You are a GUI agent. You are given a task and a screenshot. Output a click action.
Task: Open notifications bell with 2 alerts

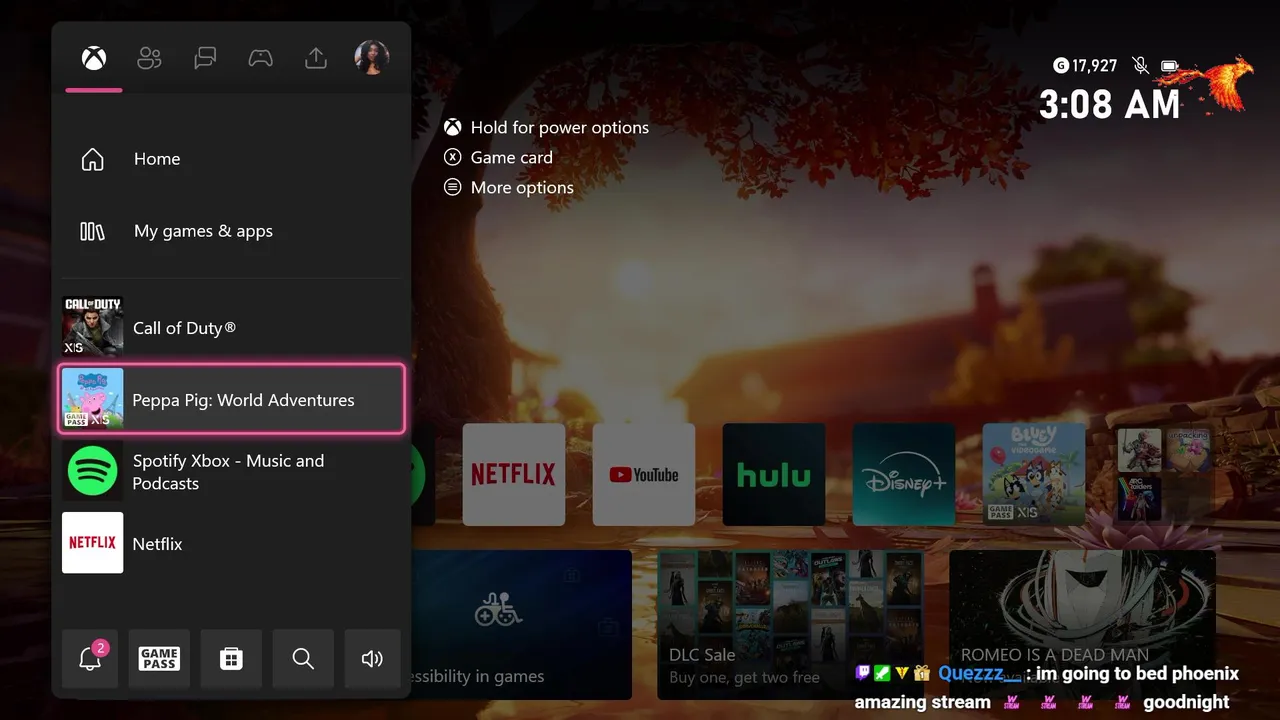pyautogui.click(x=90, y=658)
